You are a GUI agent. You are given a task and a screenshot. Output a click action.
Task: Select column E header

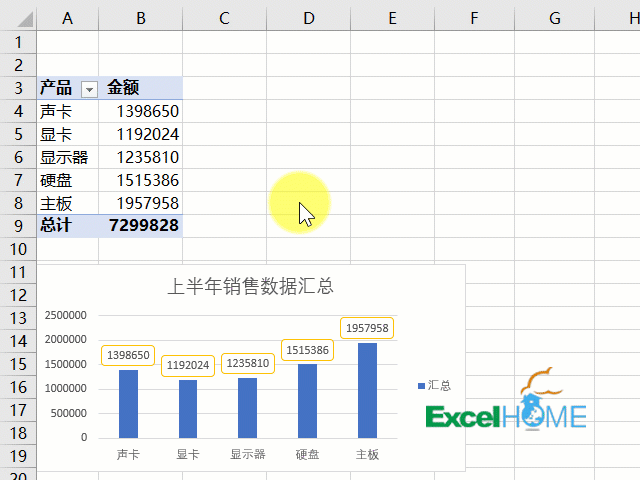pos(392,18)
